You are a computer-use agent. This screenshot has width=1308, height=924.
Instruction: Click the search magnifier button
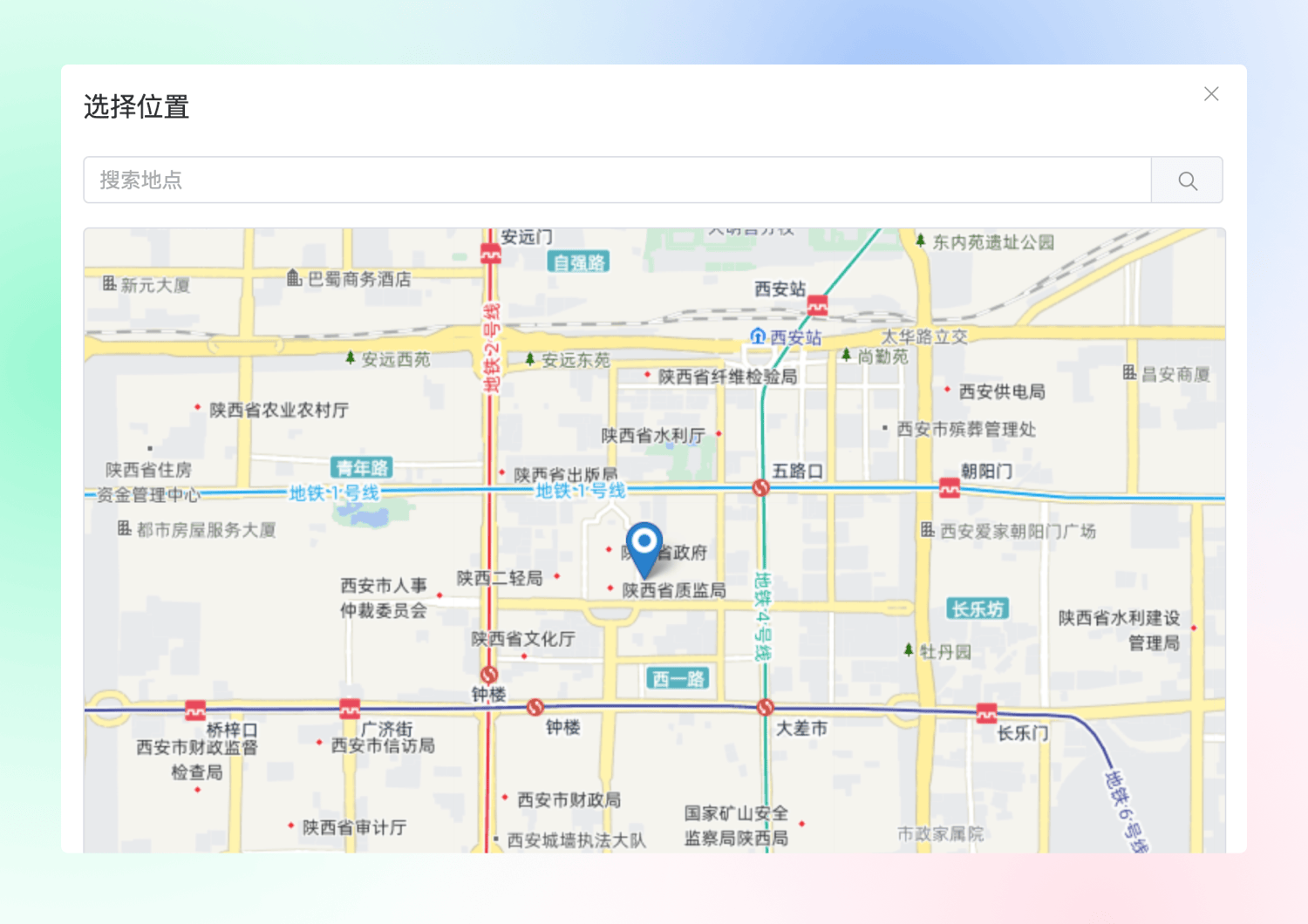1187,180
